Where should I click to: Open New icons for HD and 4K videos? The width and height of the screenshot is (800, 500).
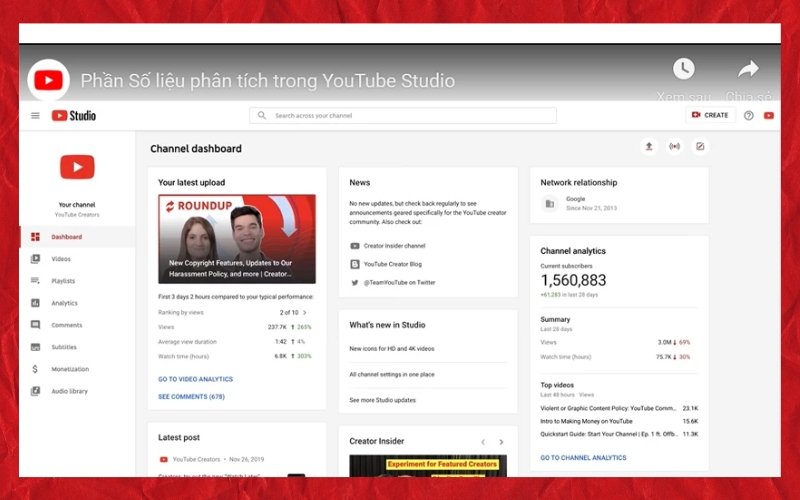[392, 349]
